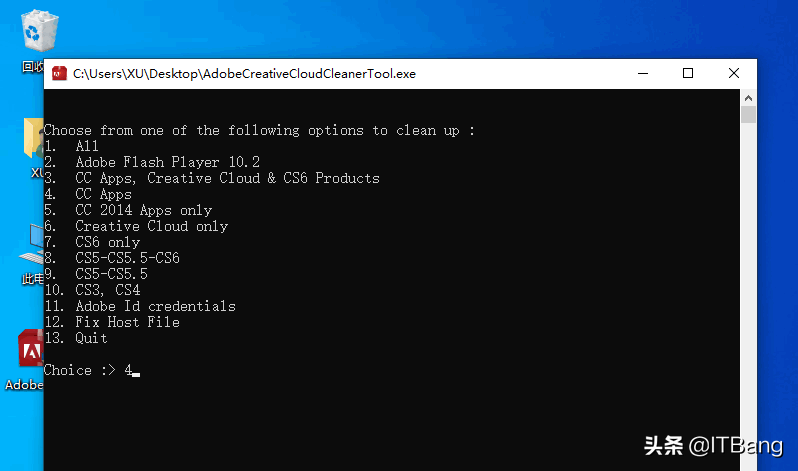Click the 'Choice :>' prompt input line
The image size is (798, 471).
92,370
